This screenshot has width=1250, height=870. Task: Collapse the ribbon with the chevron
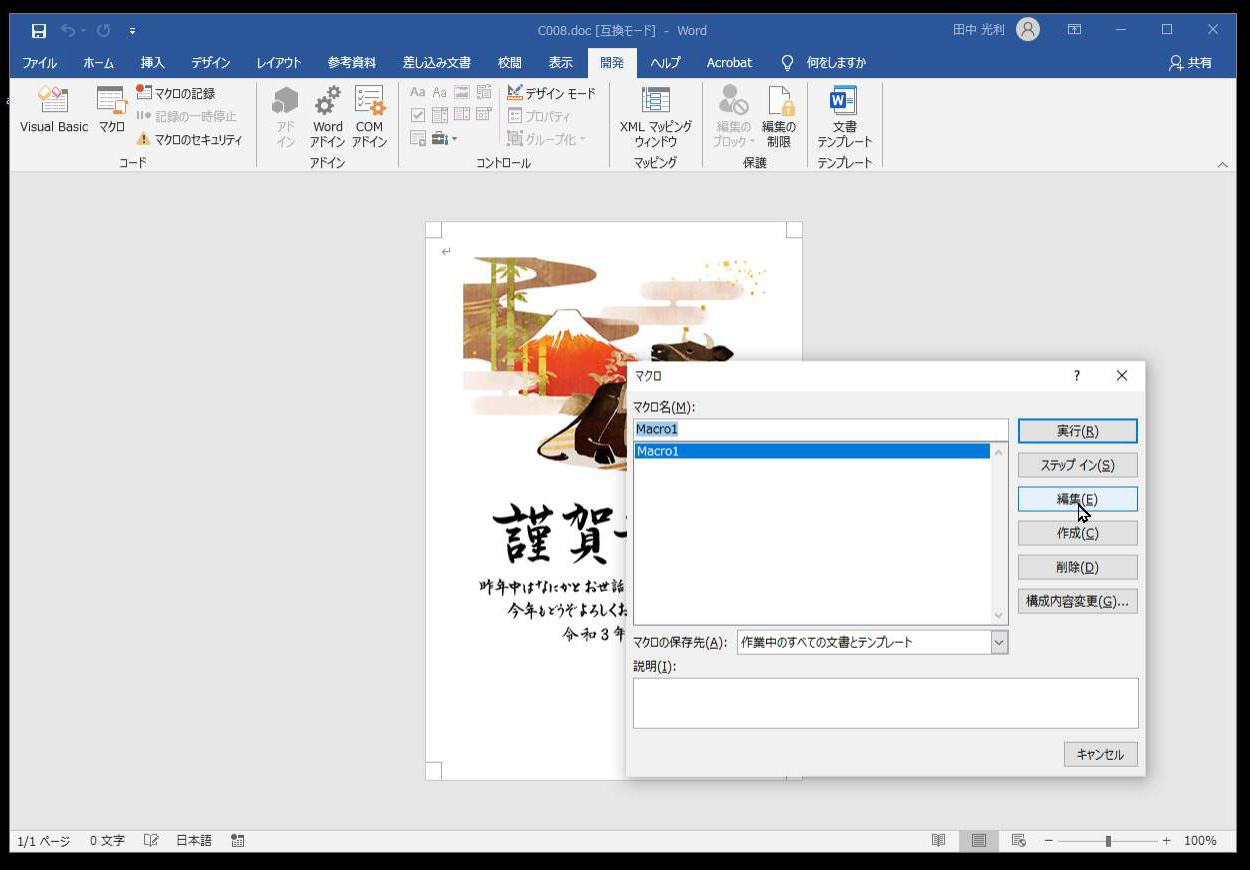tap(1222, 164)
